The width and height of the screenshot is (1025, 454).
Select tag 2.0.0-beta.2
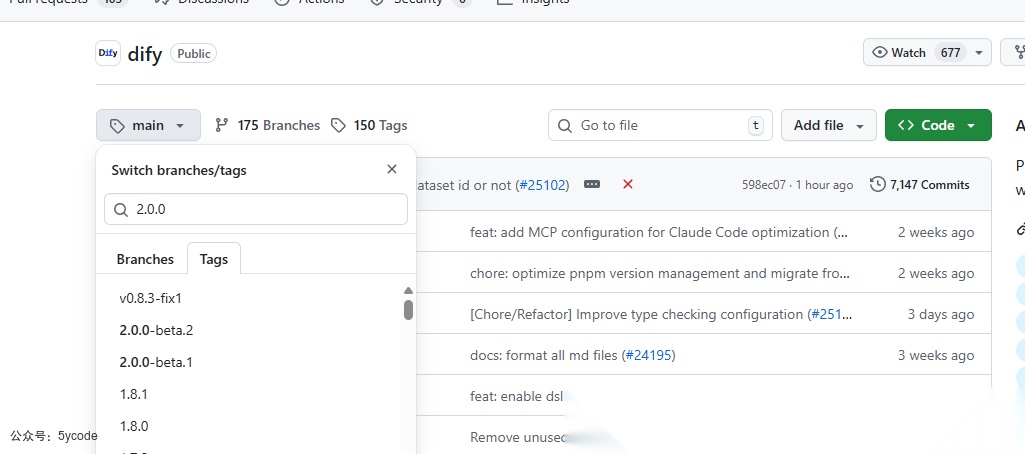coord(156,330)
